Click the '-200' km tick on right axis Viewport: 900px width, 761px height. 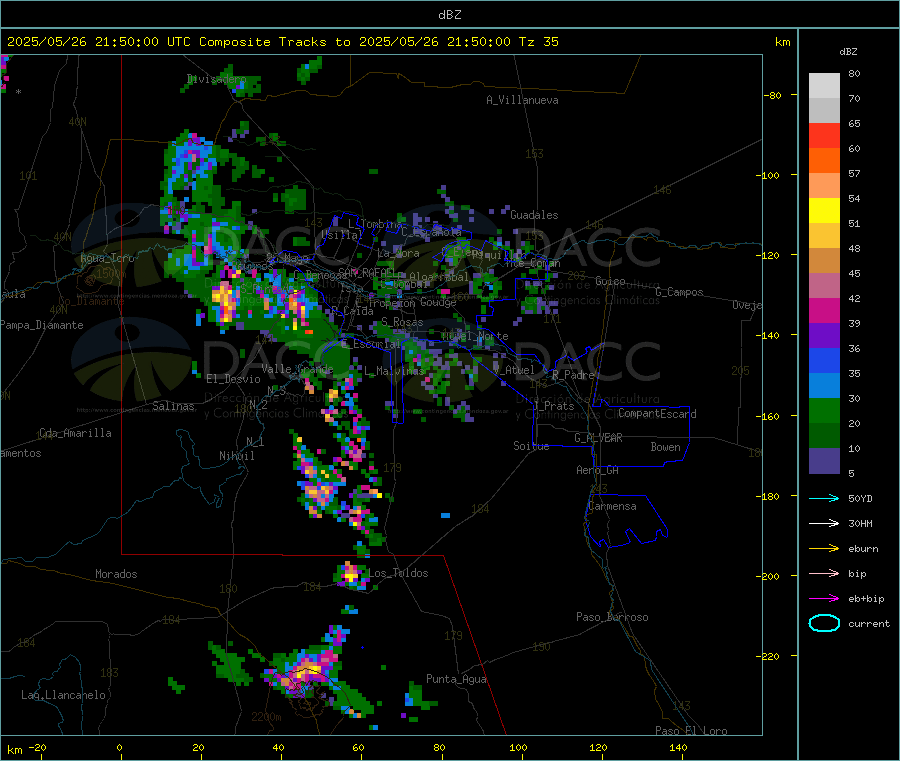click(768, 576)
